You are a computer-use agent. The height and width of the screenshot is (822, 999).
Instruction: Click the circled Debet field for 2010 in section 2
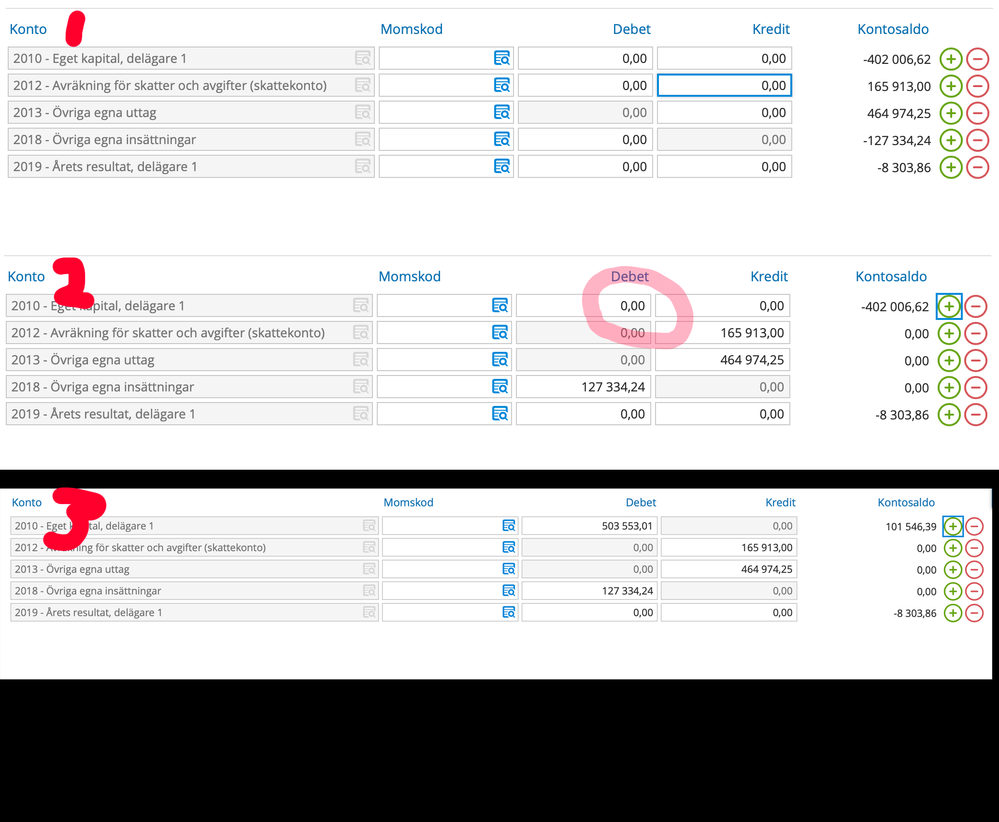[x=584, y=306]
